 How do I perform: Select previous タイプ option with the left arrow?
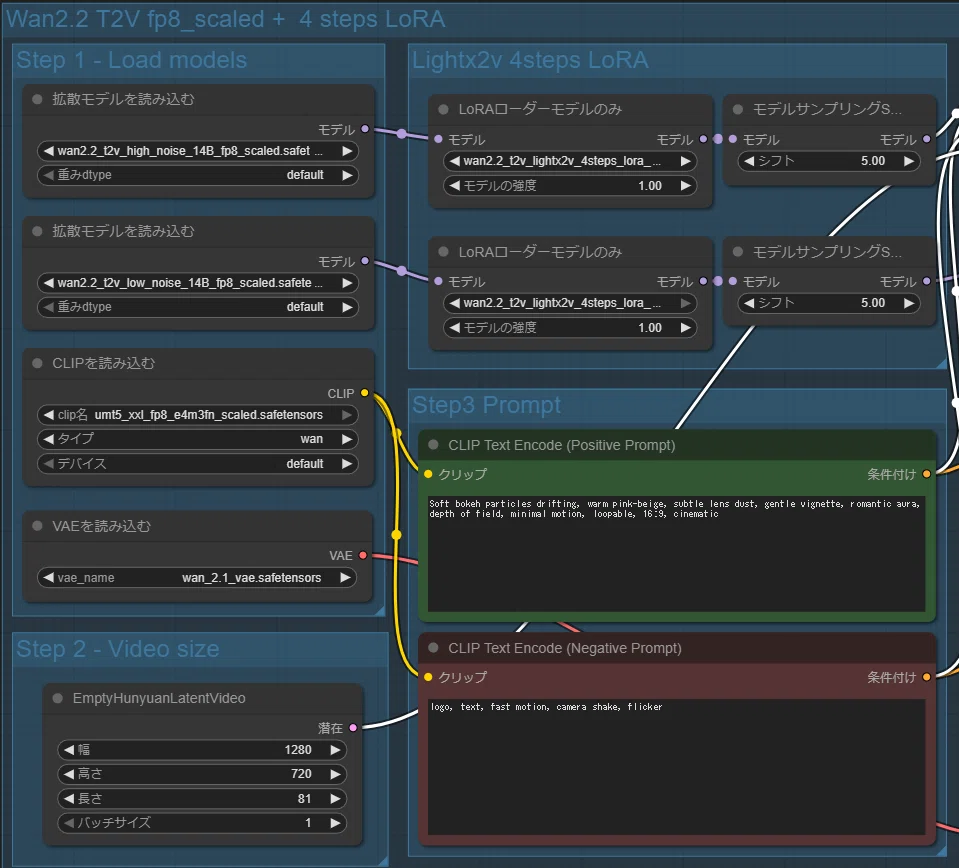(49, 439)
